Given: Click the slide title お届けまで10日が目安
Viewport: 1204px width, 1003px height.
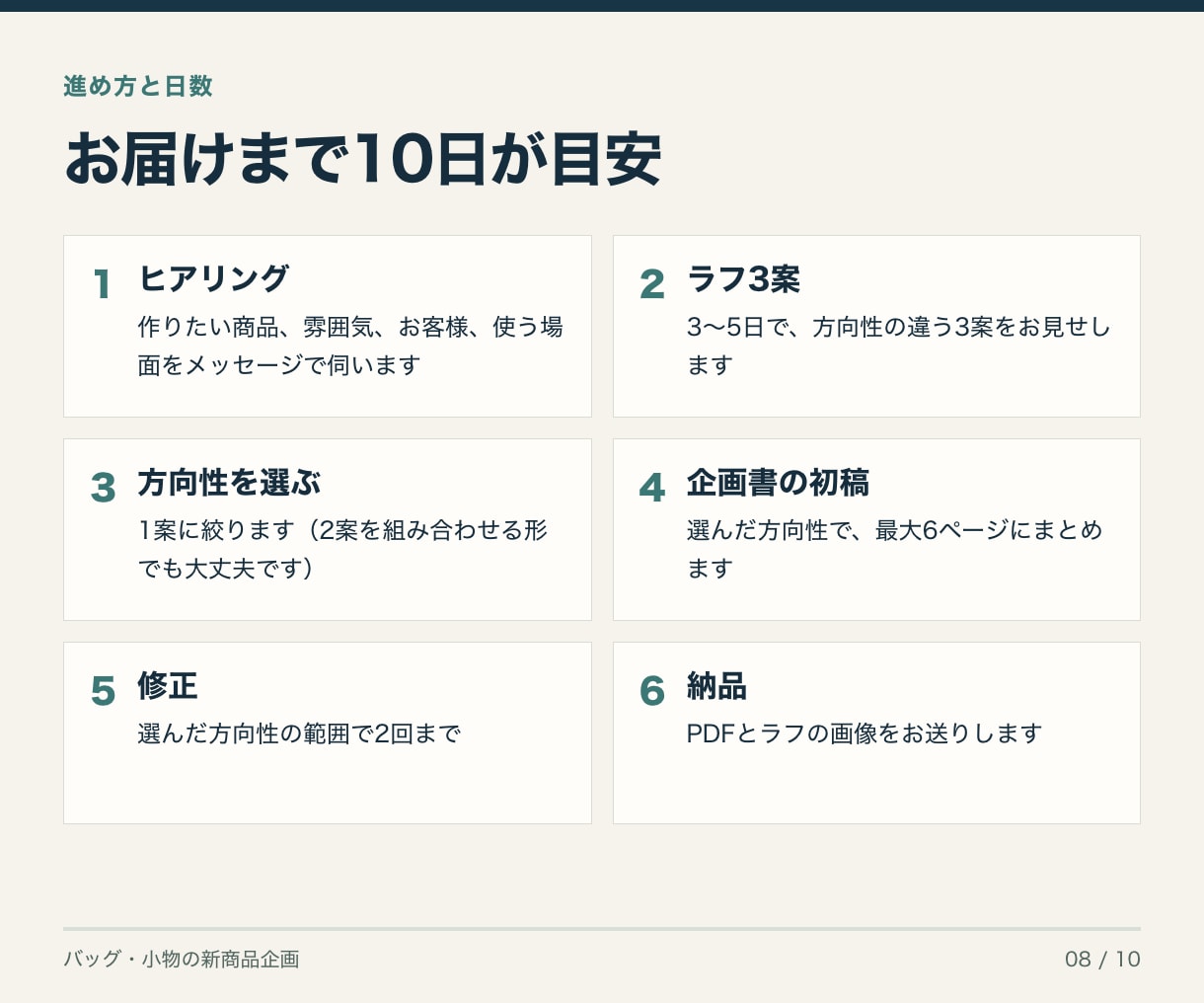Looking at the screenshot, I should point(362,159).
